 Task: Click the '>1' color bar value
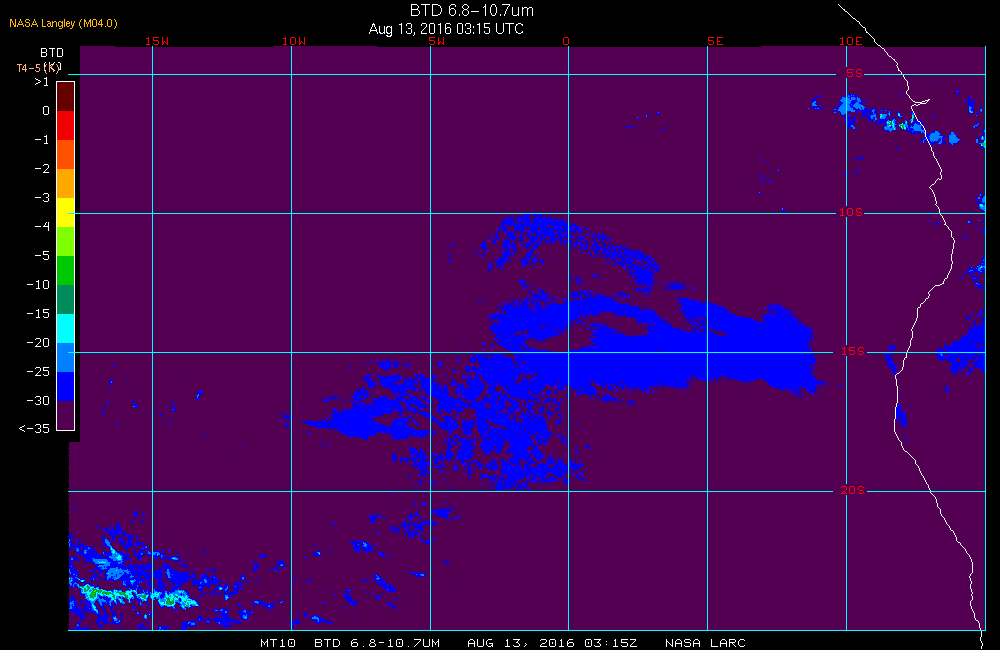click(x=41, y=82)
